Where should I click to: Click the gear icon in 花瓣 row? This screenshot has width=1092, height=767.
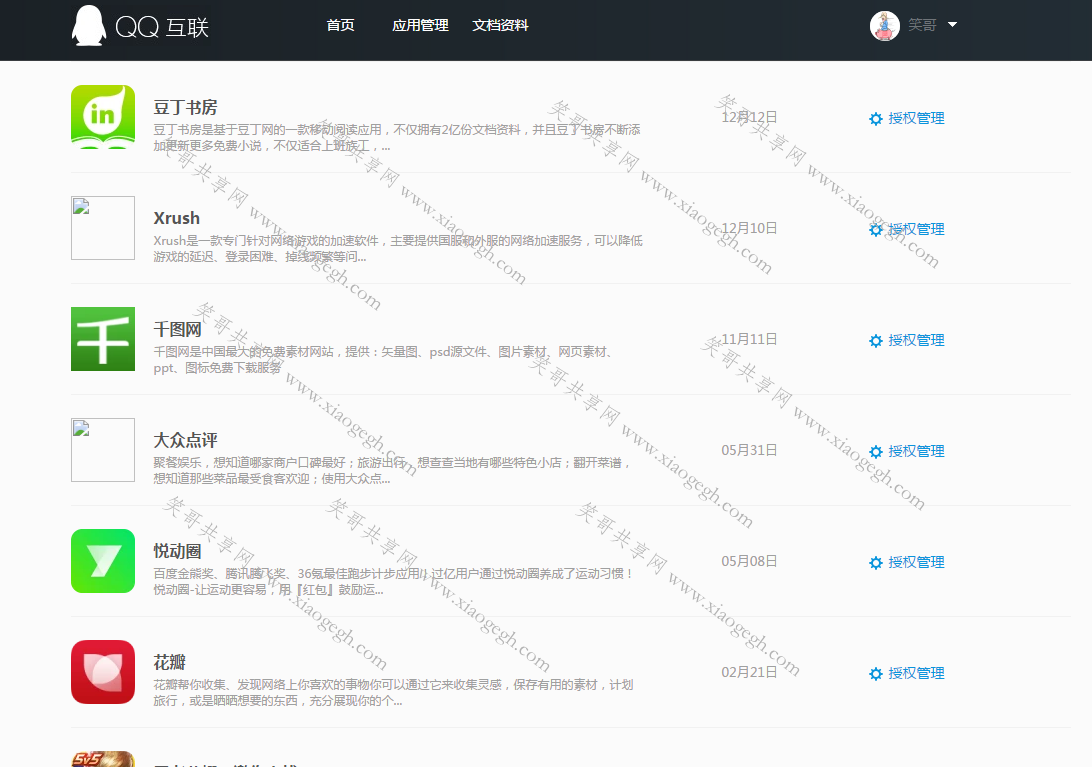[x=876, y=674]
